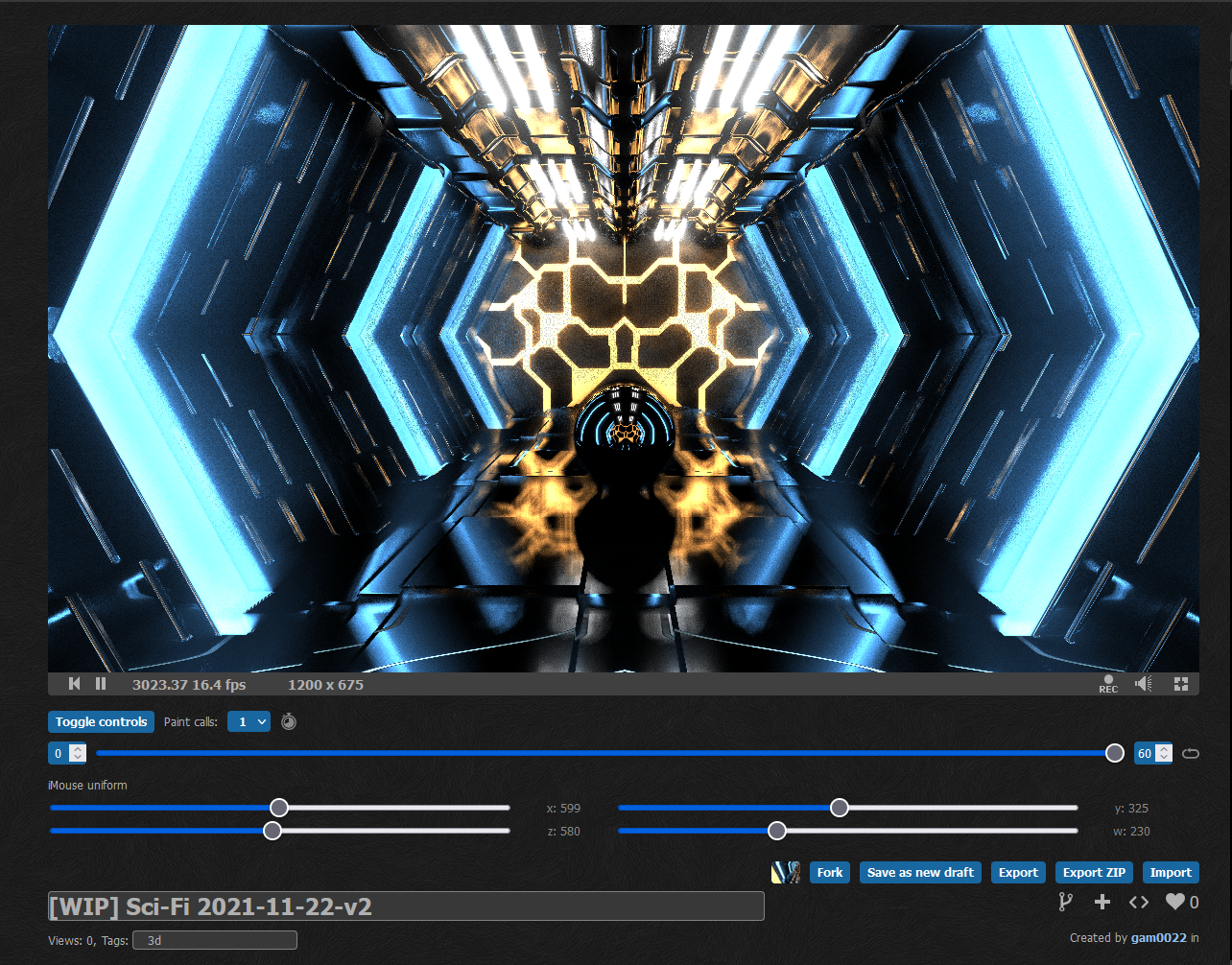Image resolution: width=1232 pixels, height=965 pixels.
Task: Click the fork branch icon
Action: coord(1065,902)
